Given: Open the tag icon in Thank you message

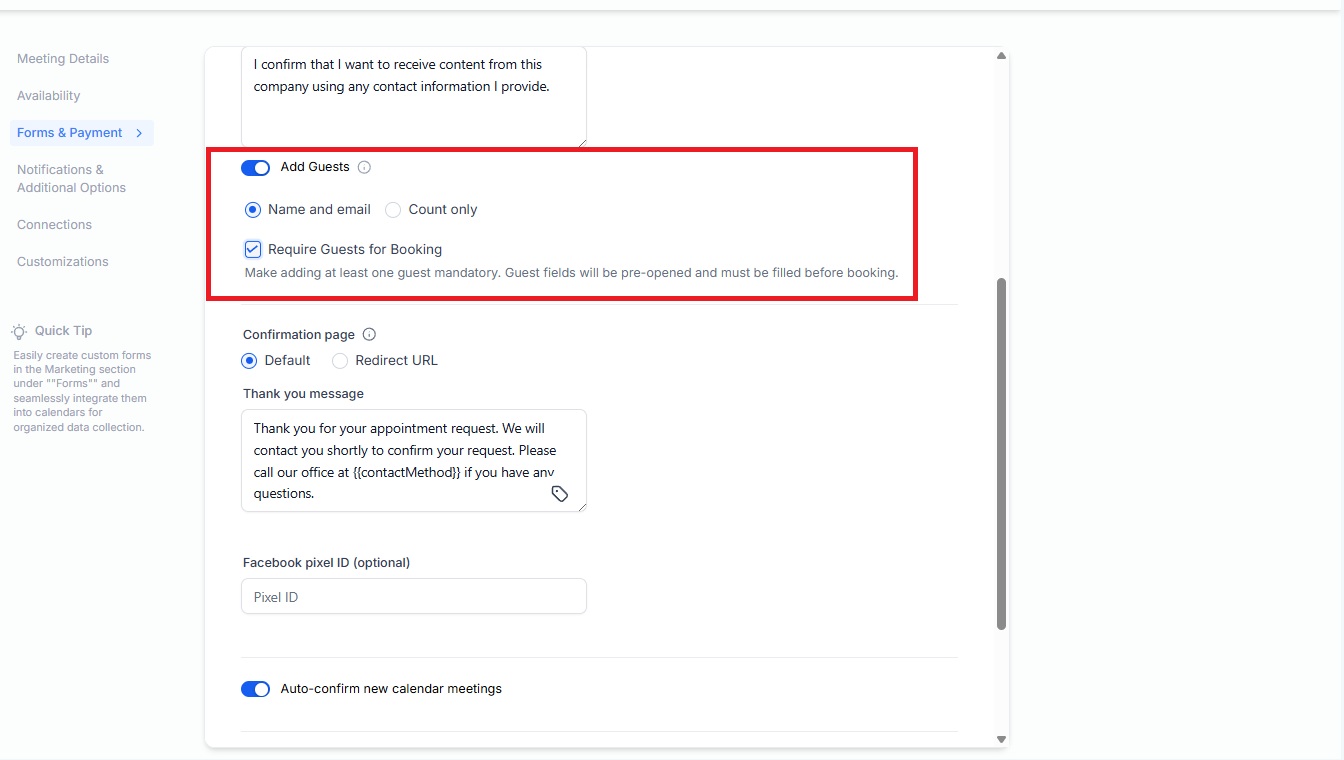Looking at the screenshot, I should pyautogui.click(x=560, y=494).
